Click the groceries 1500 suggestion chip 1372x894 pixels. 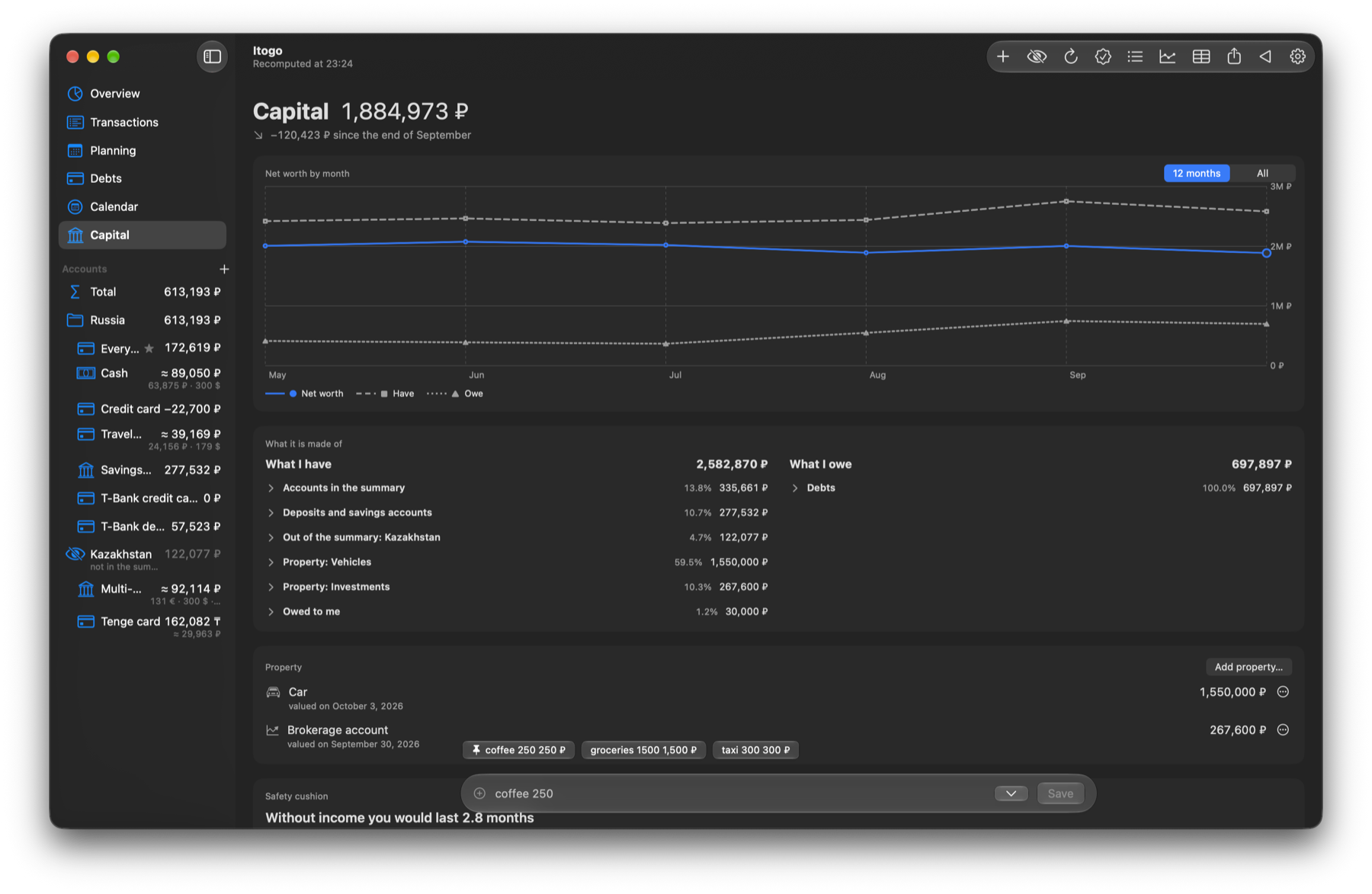pyautogui.click(x=643, y=750)
